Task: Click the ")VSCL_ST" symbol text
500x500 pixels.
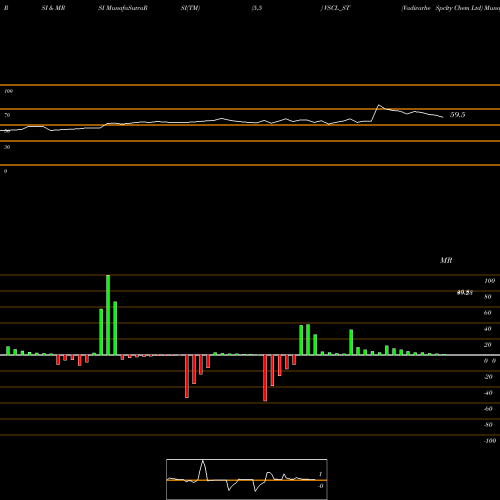Action: (335, 8)
